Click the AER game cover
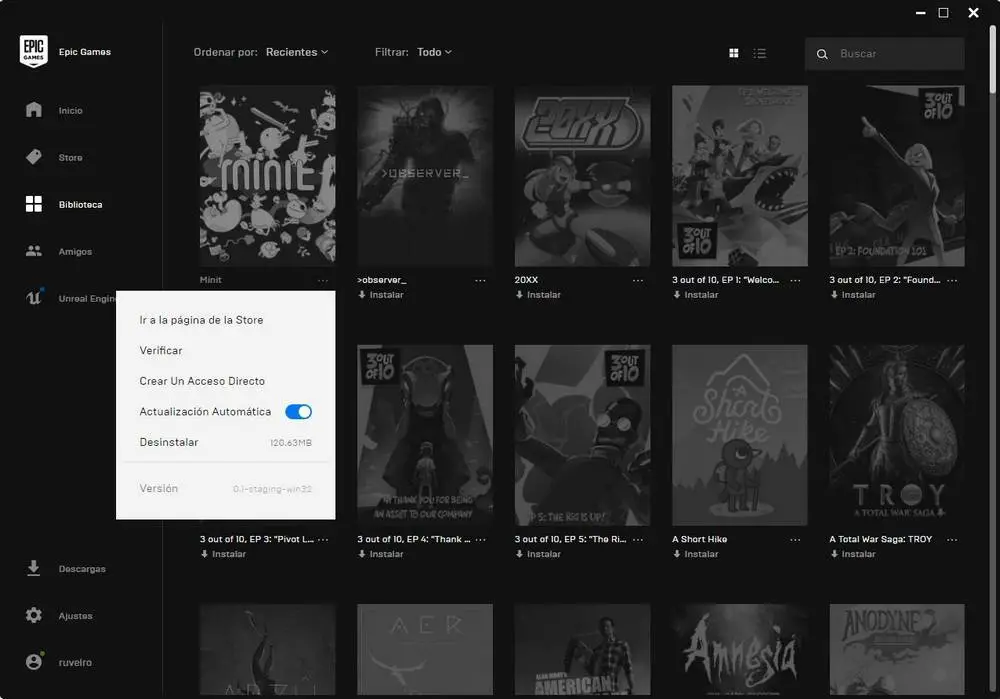Image resolution: width=1000 pixels, height=699 pixels. pyautogui.click(x=425, y=649)
